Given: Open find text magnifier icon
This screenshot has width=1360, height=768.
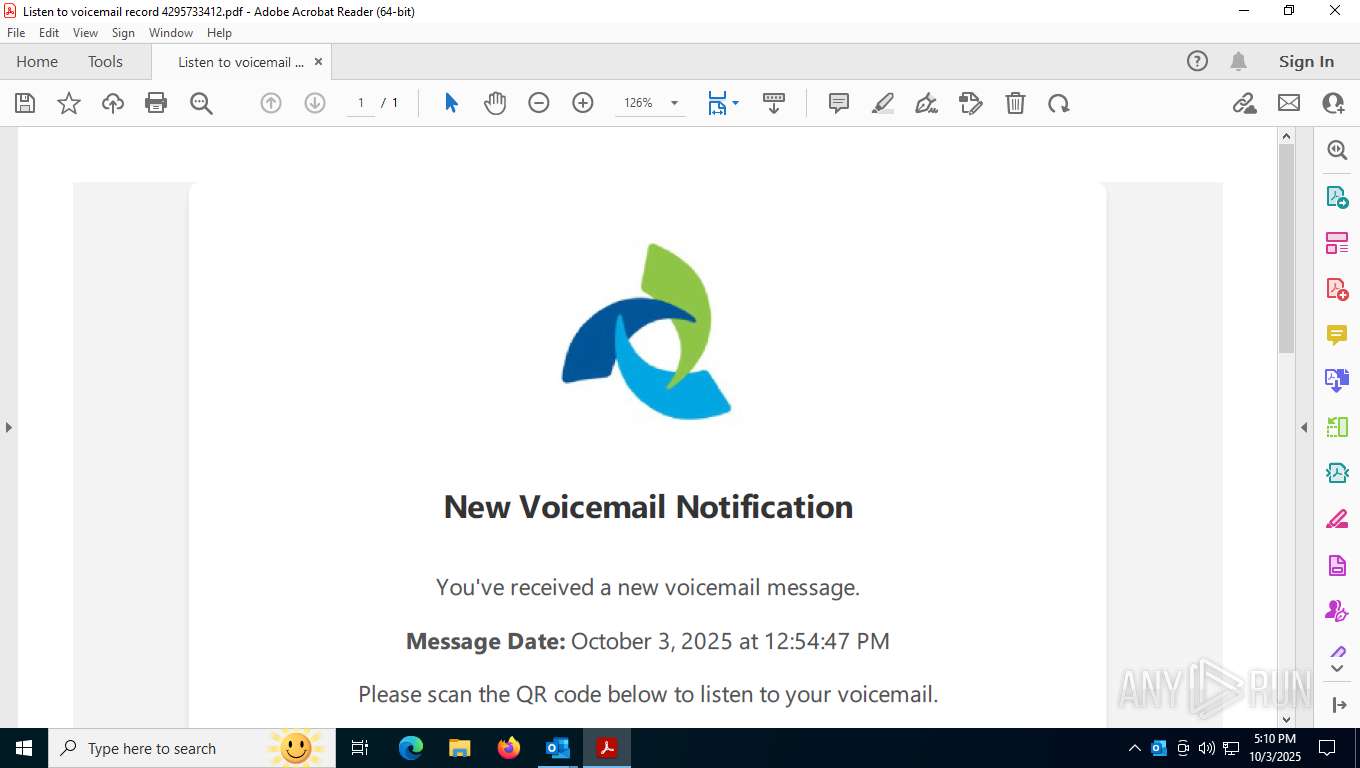Looking at the screenshot, I should point(201,103).
